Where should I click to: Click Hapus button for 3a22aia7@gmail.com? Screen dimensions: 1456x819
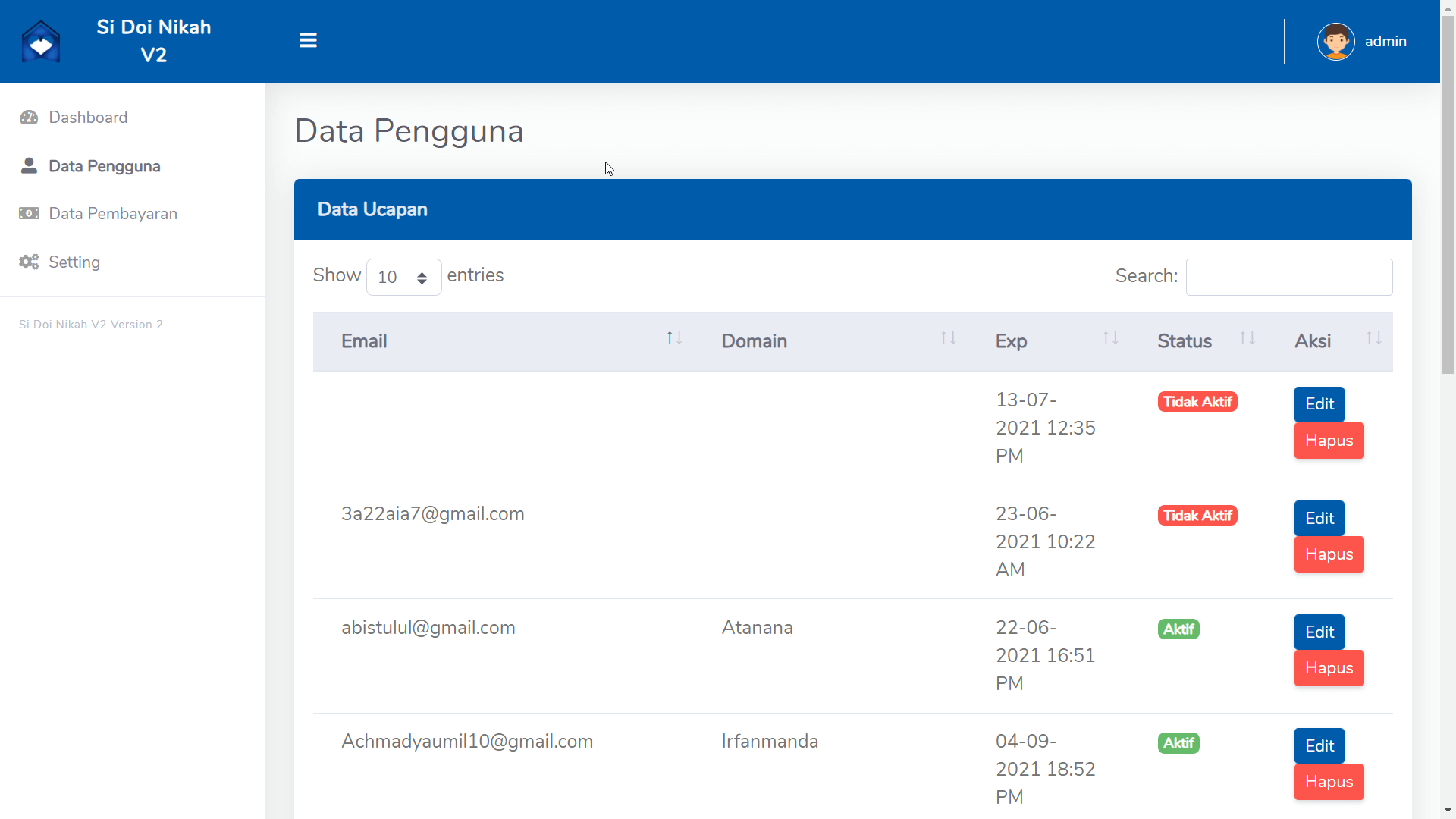point(1329,554)
